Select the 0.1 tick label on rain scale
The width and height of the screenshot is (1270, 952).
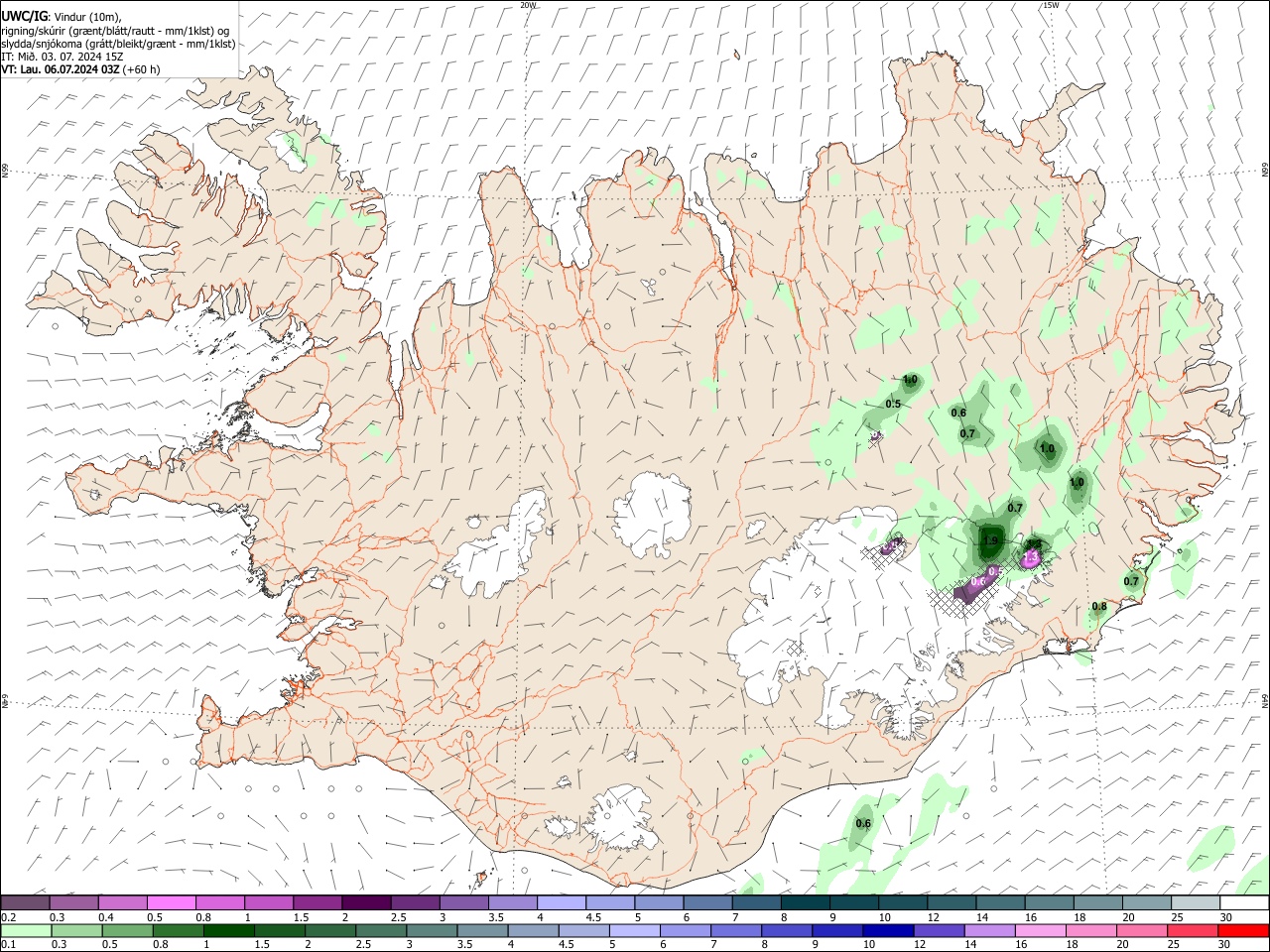pyautogui.click(x=10, y=945)
